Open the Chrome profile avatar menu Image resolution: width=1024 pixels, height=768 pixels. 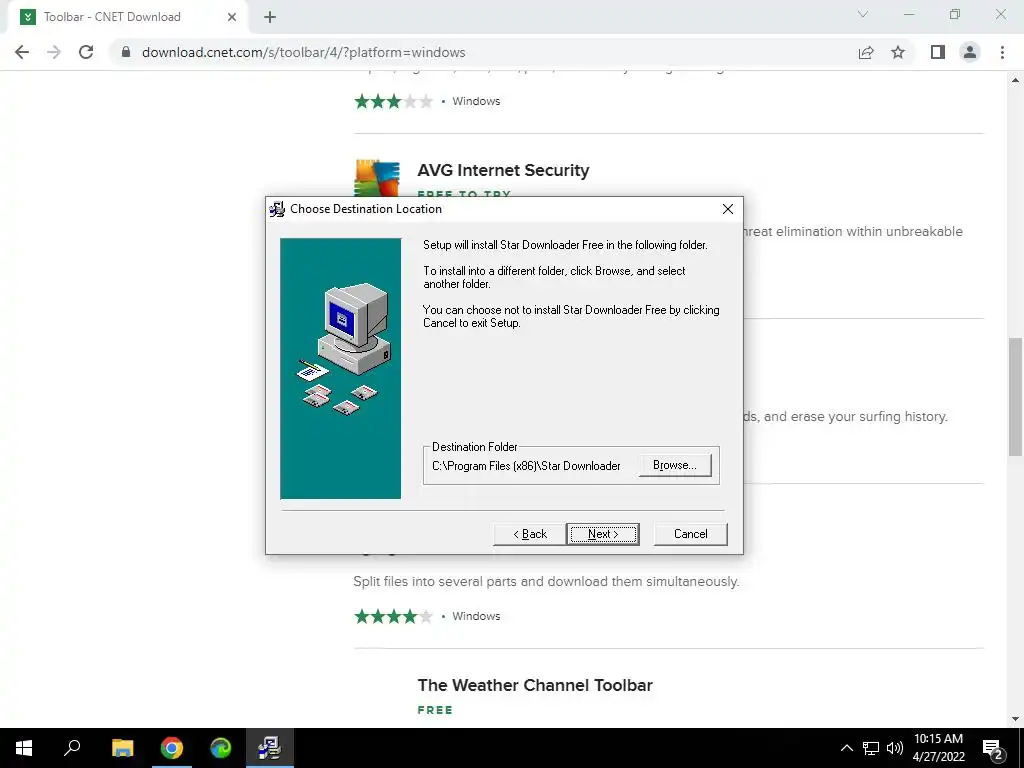pos(970,52)
